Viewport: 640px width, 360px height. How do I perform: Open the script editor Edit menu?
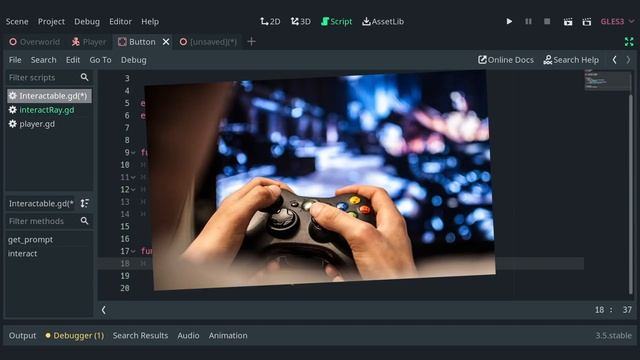click(73, 60)
